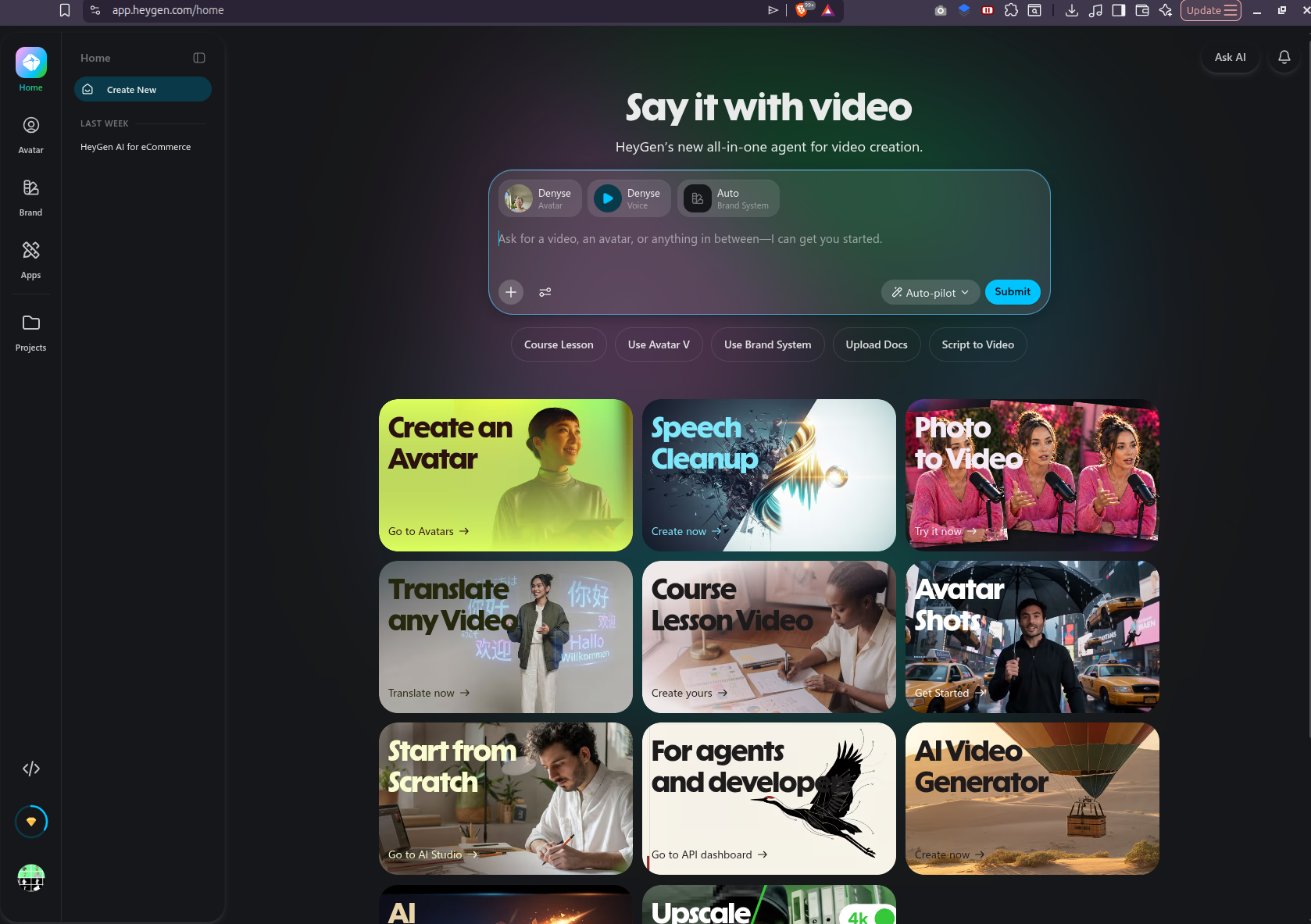Viewport: 1311px width, 924px height.
Task: Click Create now on AI Video Generator card
Action: coord(950,854)
